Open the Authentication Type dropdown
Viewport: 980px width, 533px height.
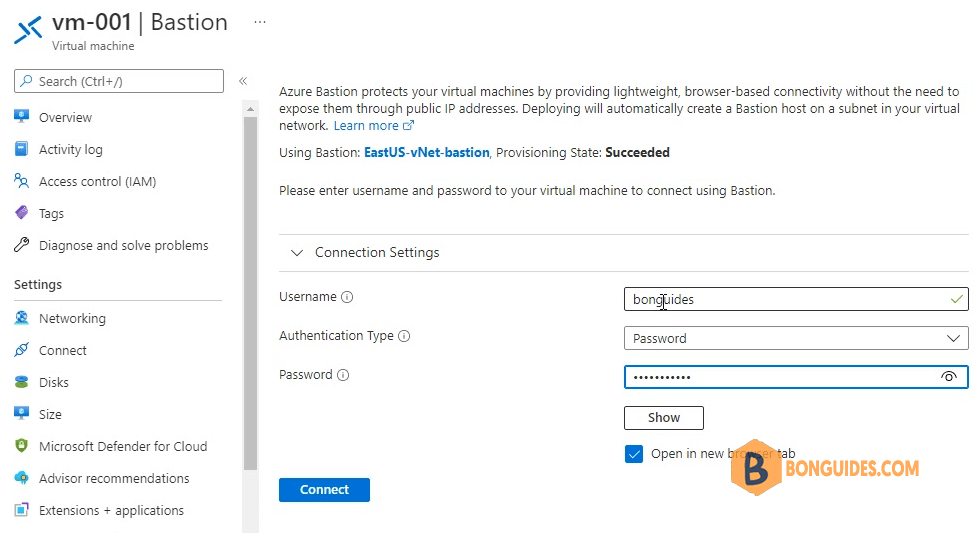796,338
